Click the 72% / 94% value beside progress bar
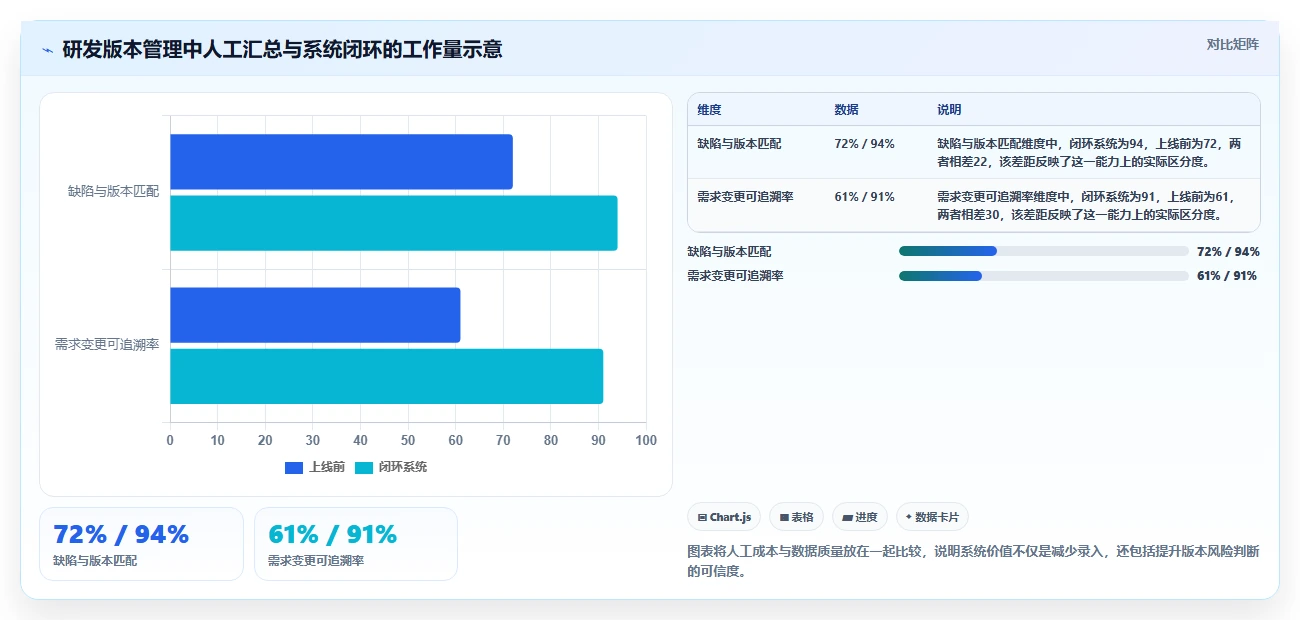Viewport: 1300px width, 620px height. click(x=1228, y=252)
